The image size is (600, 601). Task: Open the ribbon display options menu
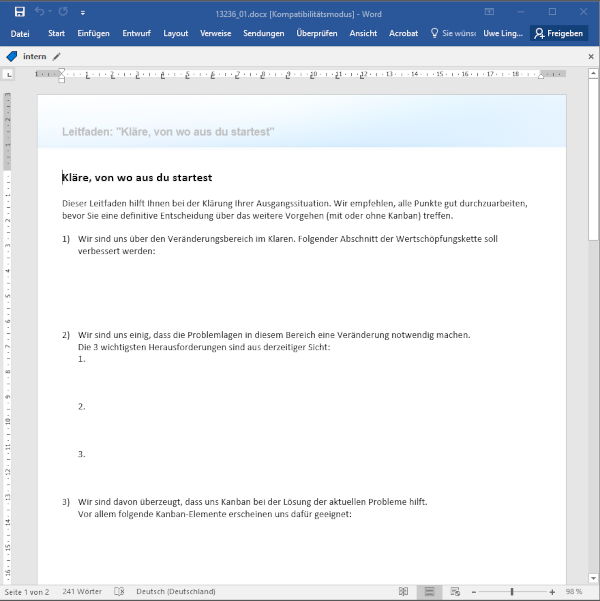[x=488, y=11]
